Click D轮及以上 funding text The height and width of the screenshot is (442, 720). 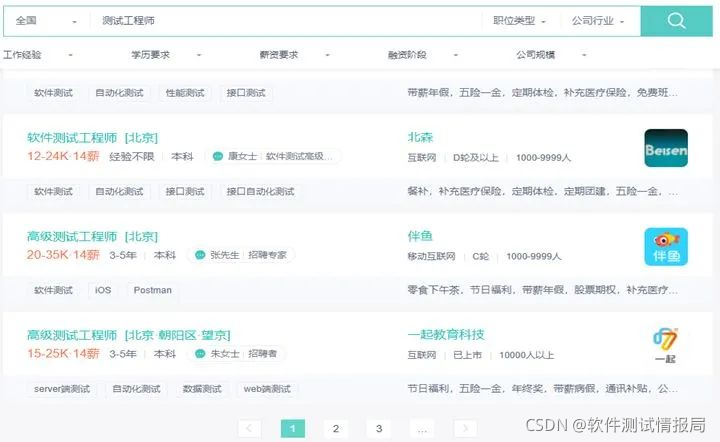point(476,157)
